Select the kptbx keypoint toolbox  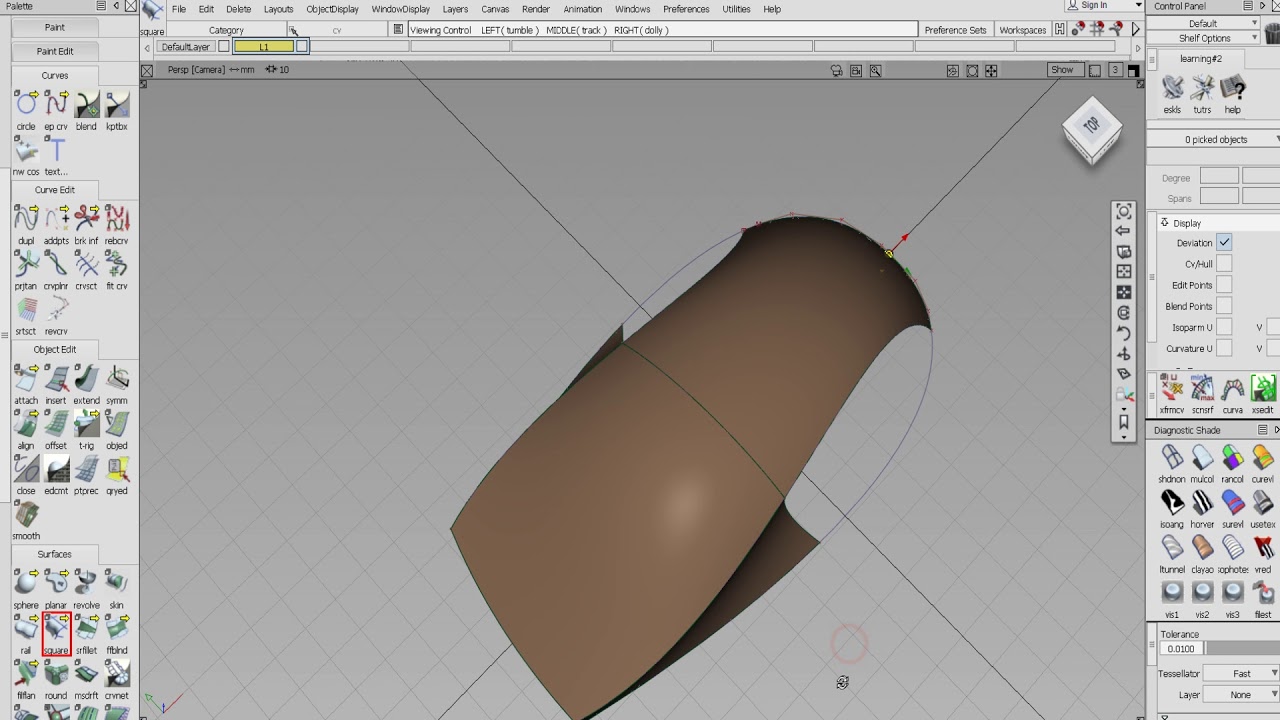117,104
